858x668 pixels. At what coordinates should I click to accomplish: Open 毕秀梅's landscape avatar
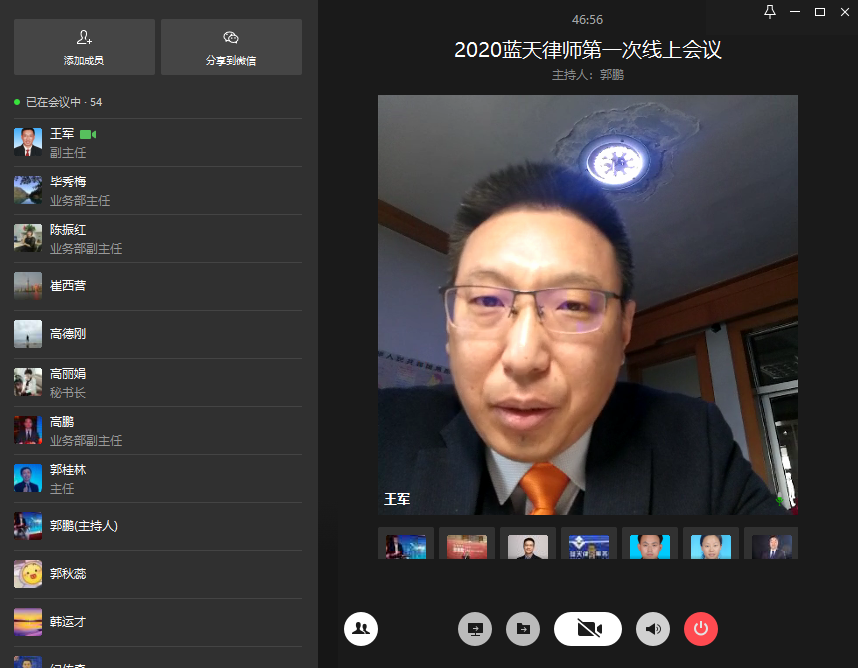[x=28, y=190]
